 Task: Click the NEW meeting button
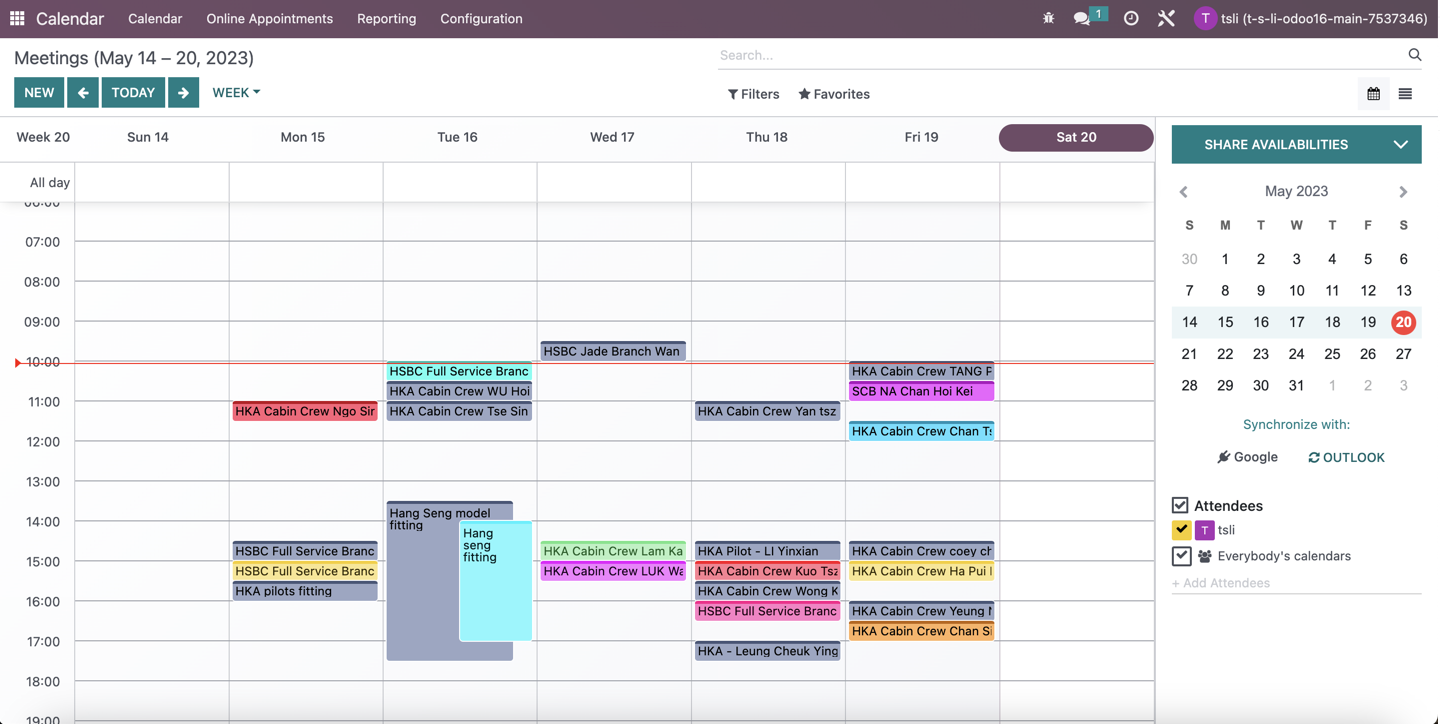coord(39,93)
